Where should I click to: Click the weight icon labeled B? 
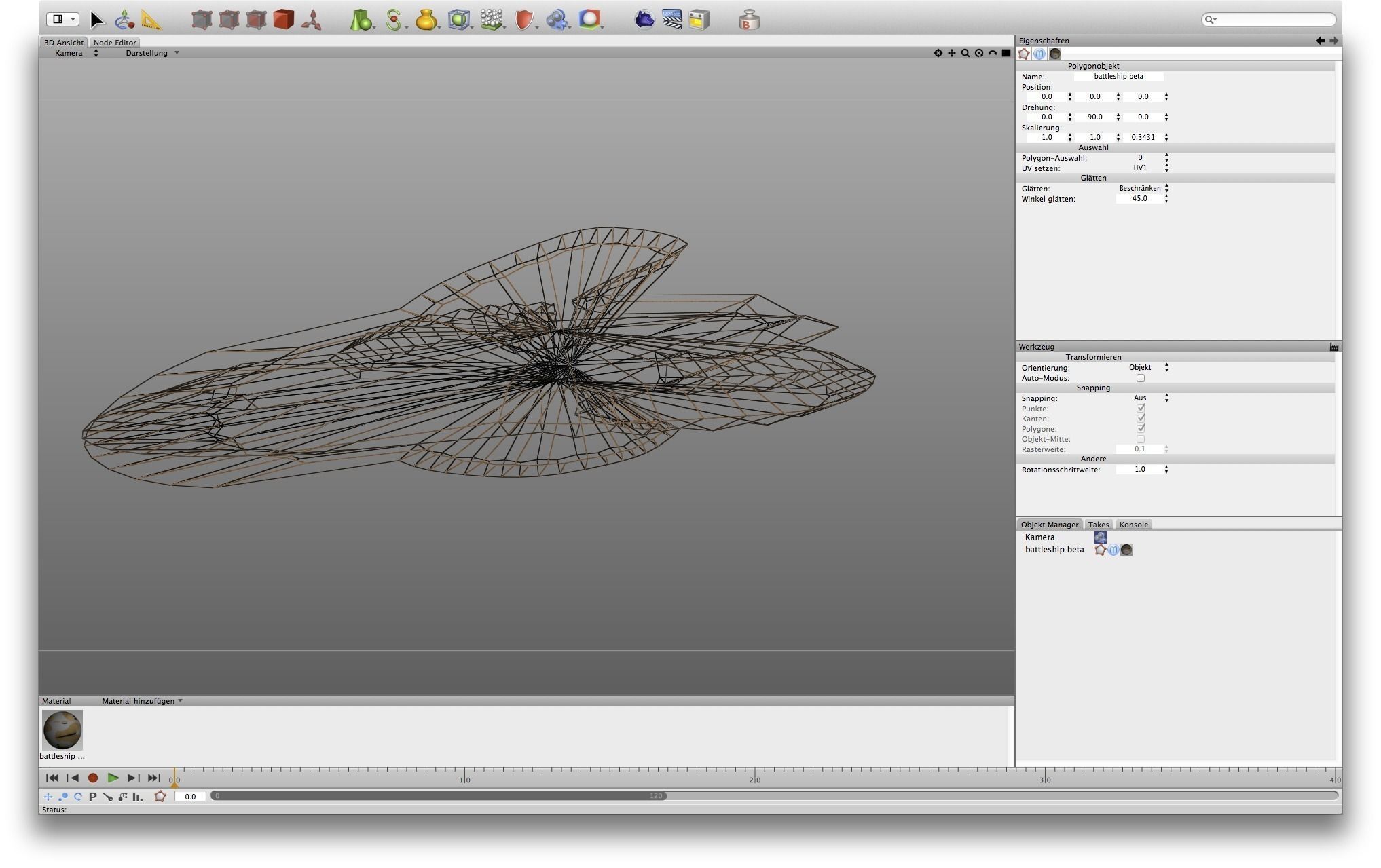[x=749, y=20]
